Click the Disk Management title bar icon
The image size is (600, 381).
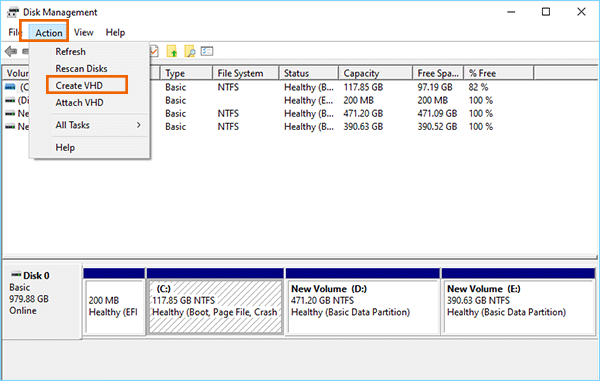[x=13, y=12]
